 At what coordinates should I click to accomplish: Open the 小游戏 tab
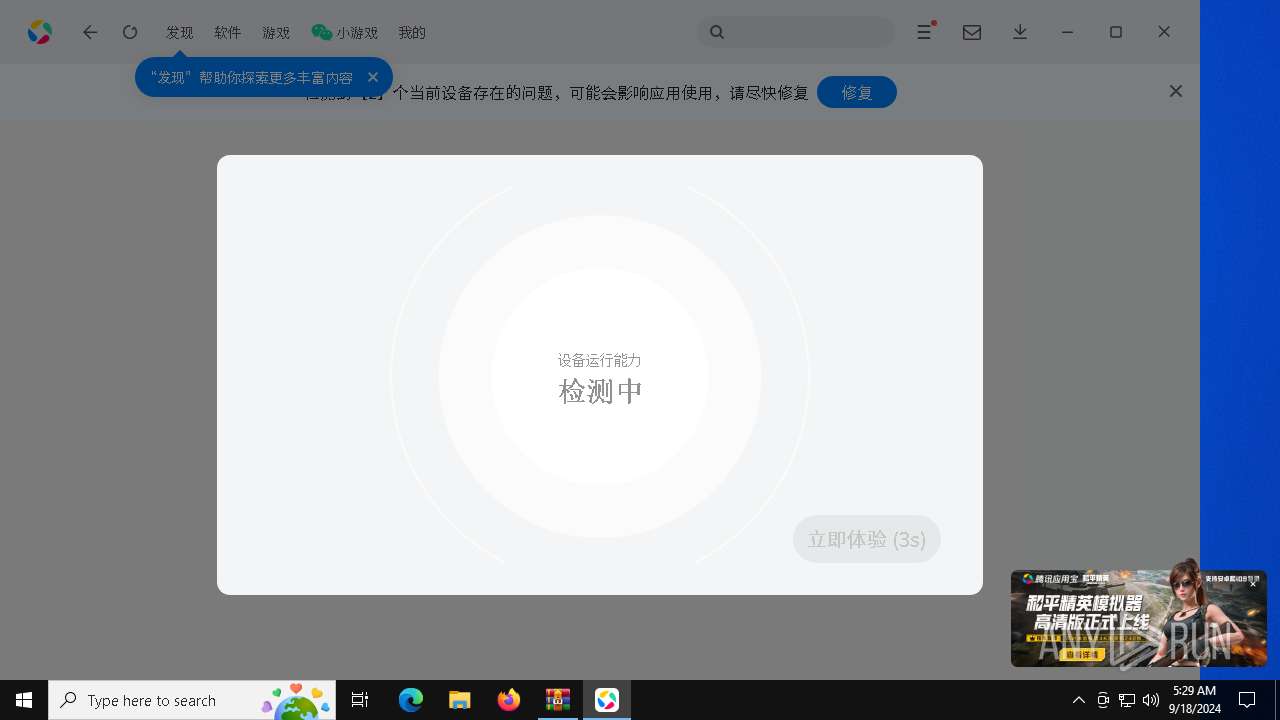coord(345,32)
